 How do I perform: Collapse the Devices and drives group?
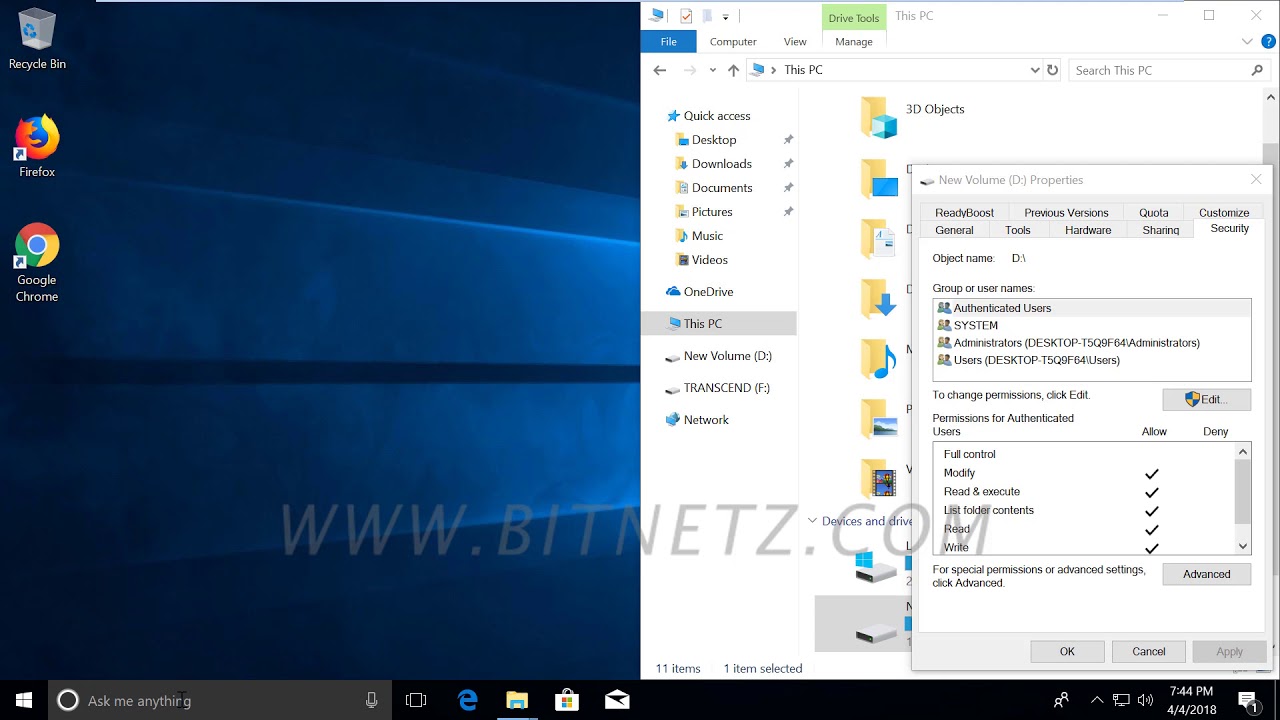[813, 520]
